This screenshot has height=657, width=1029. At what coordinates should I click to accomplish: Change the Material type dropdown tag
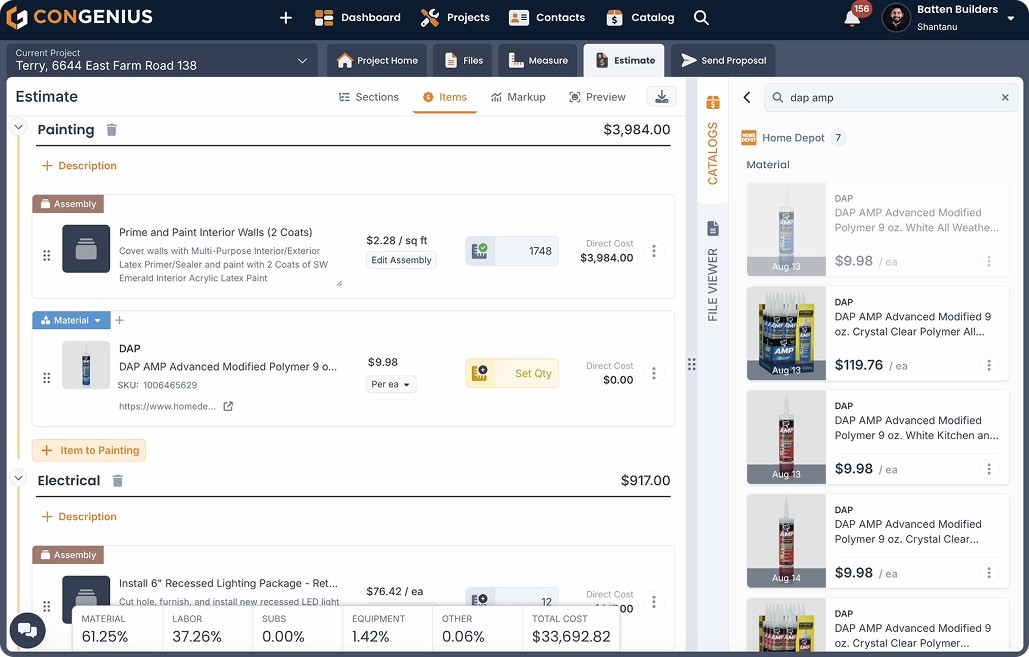(72, 320)
